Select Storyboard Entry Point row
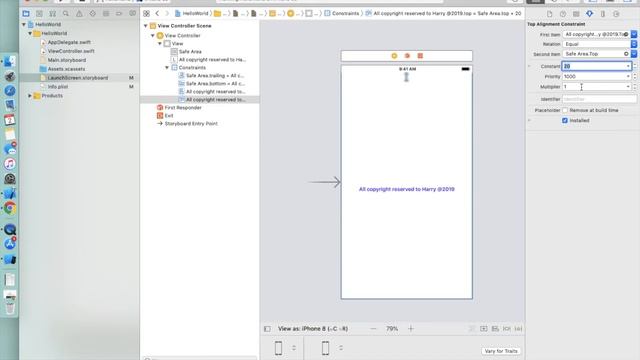This screenshot has width=640, height=360. (191, 123)
